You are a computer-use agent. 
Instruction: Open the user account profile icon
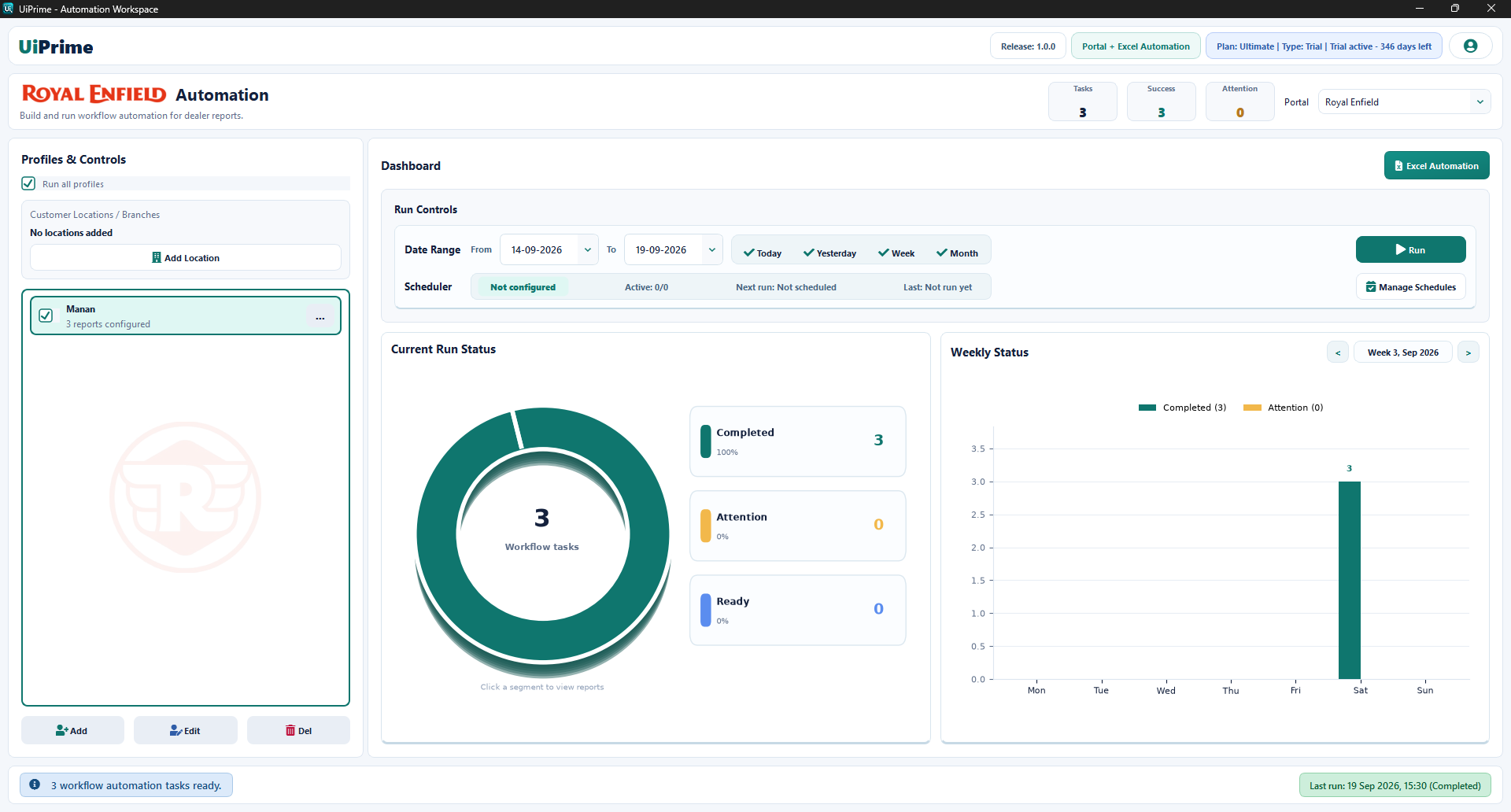[1470, 46]
